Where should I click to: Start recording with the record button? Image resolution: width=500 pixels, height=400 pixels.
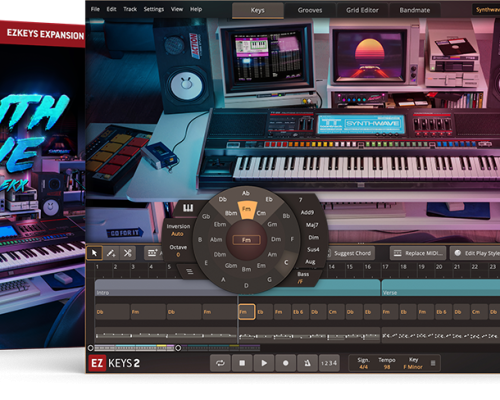(286, 363)
